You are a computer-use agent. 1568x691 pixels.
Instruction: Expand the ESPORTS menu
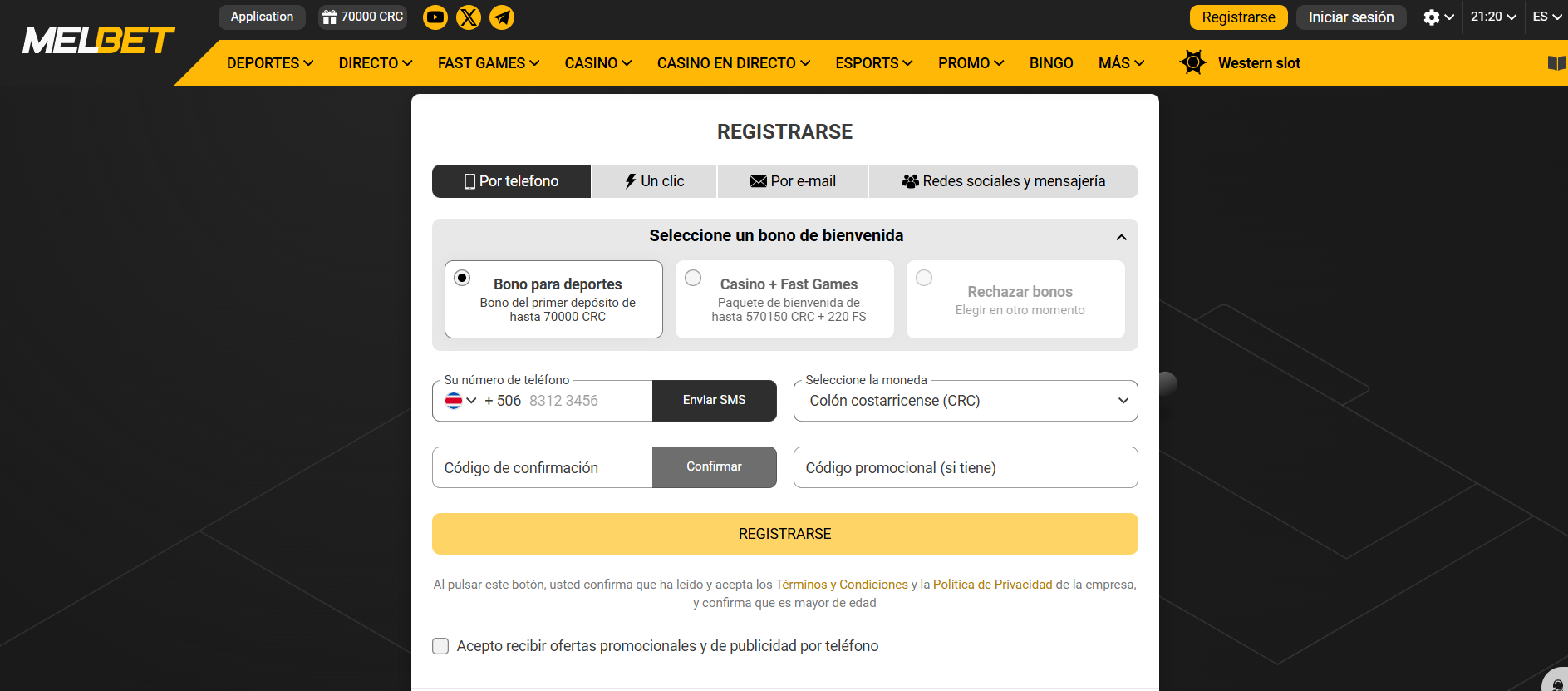coord(874,63)
